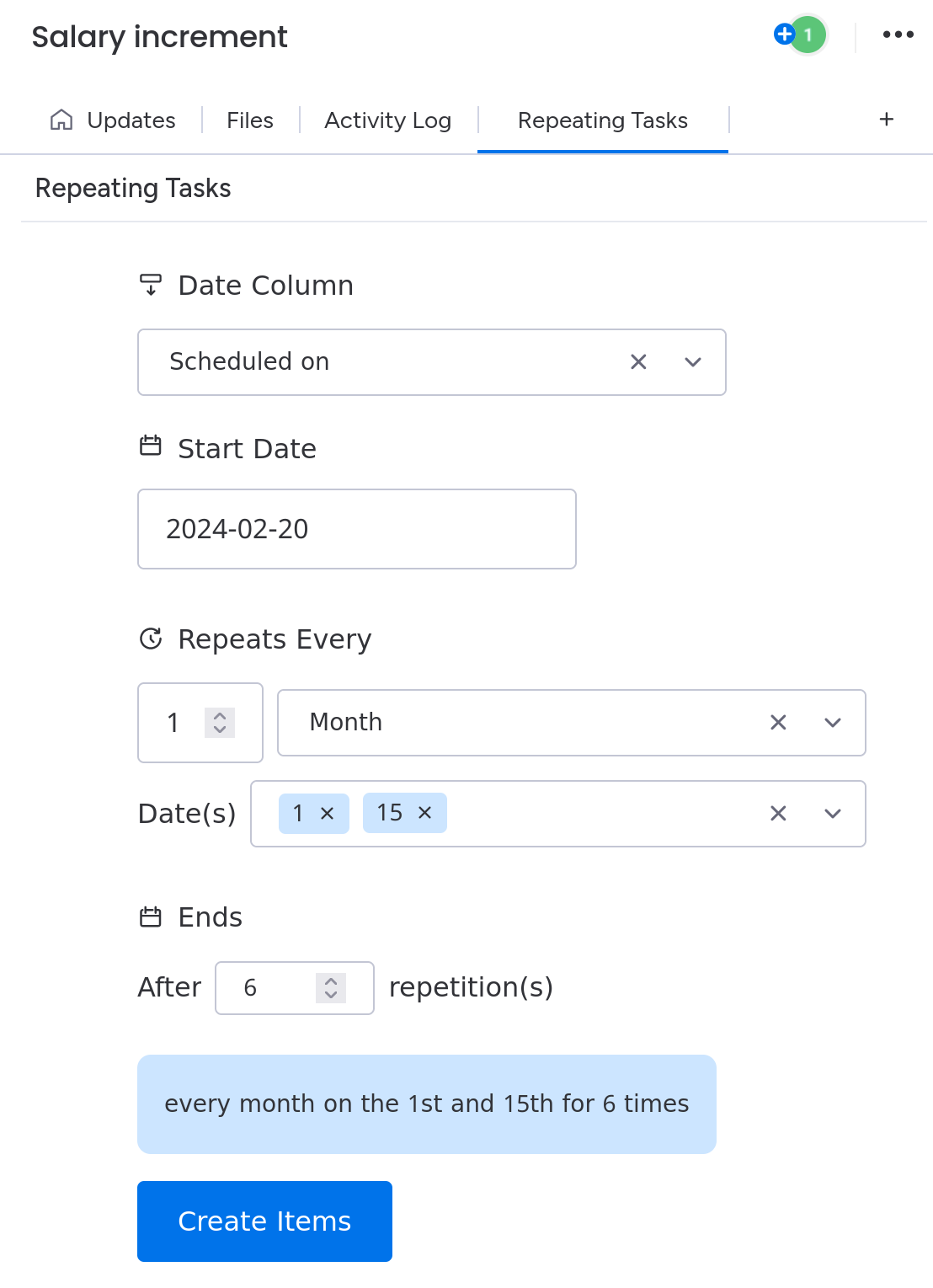Open the Activity Log tab

click(x=387, y=120)
